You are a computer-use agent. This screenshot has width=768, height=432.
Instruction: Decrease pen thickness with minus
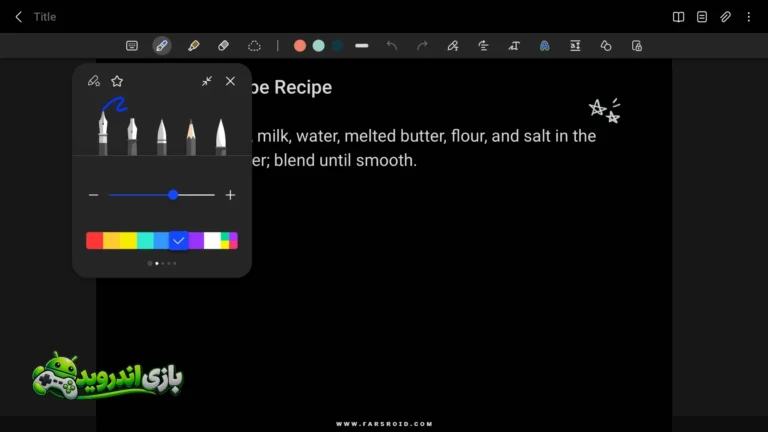pos(94,195)
